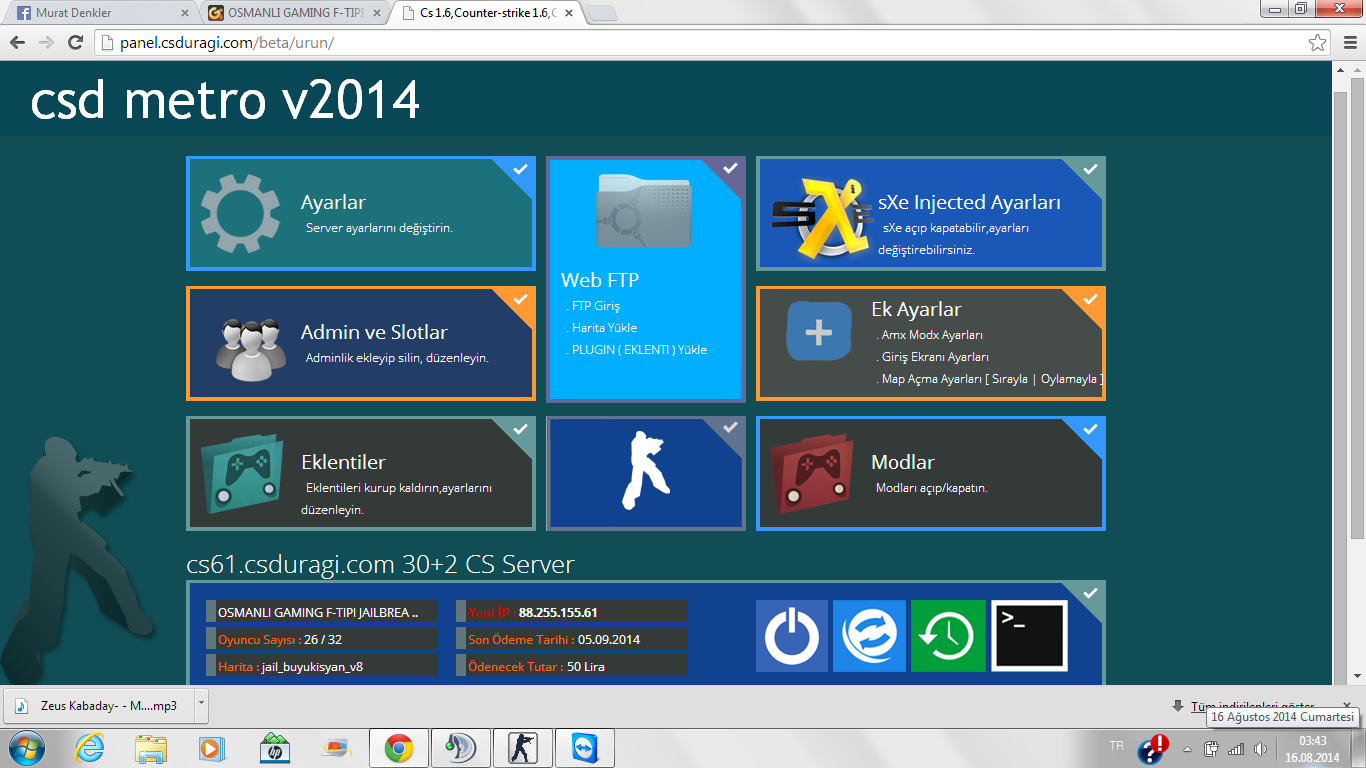Open the Windows Start button
Screen dimensions: 1366x768
(x=25, y=748)
